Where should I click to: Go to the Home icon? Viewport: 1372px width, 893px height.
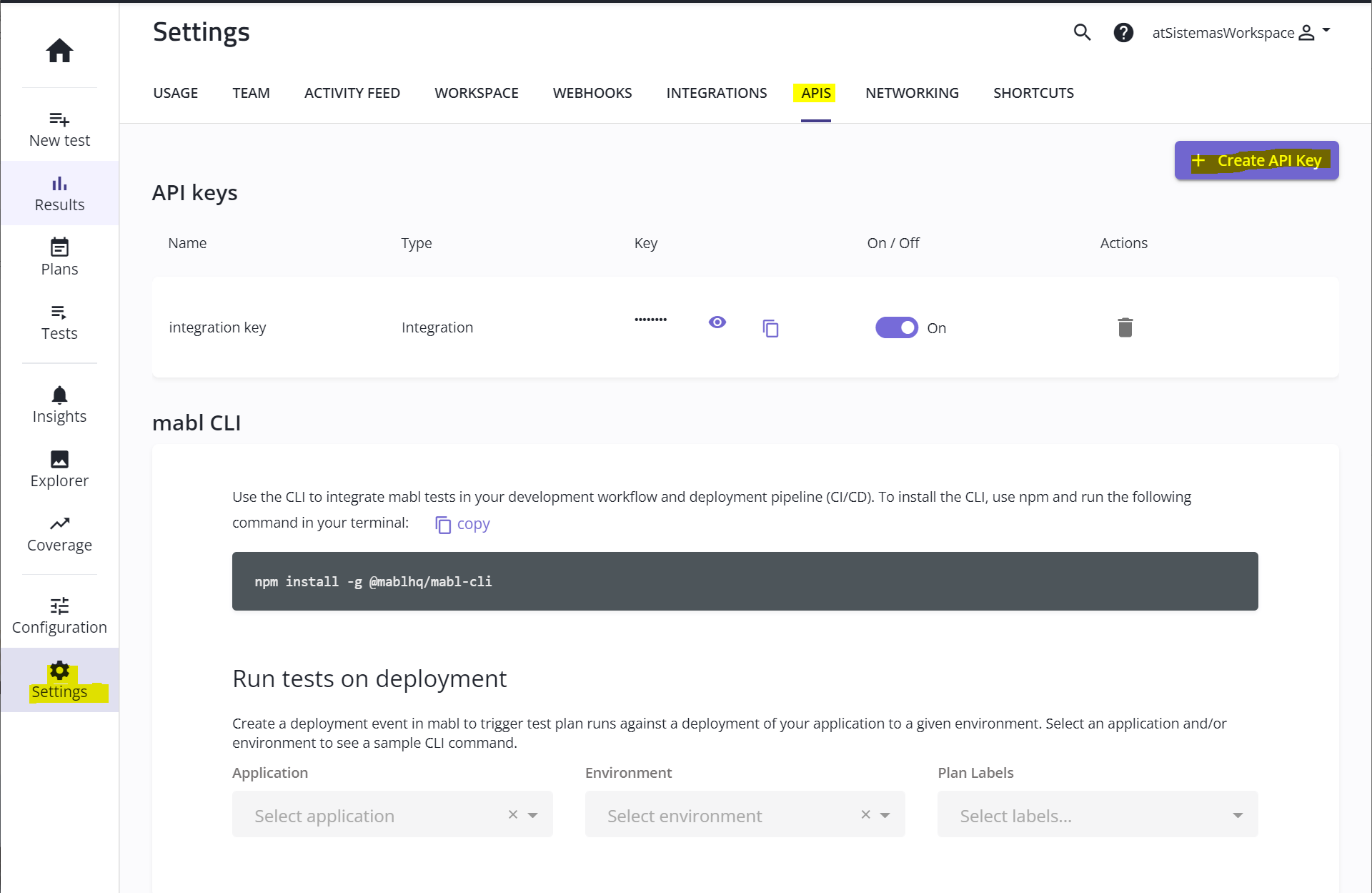point(59,51)
